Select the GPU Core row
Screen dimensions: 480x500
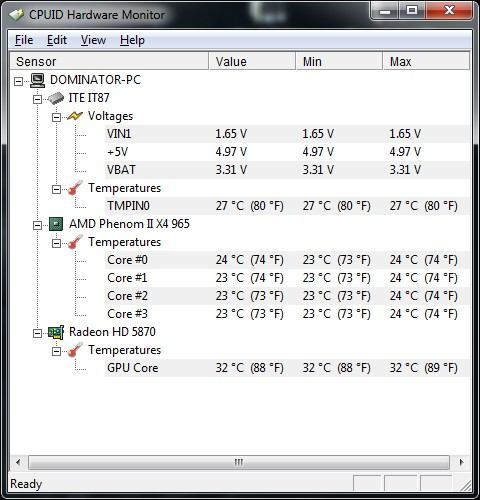tap(287, 368)
